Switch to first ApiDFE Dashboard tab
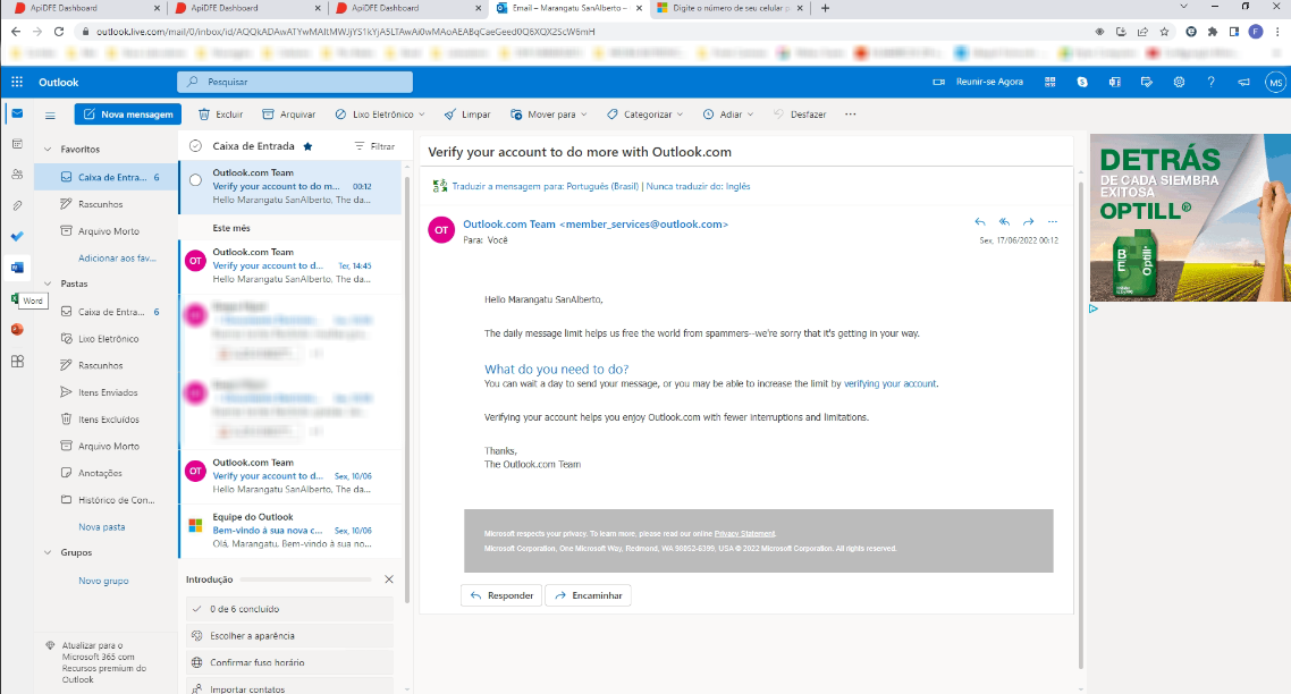Image resolution: width=1291 pixels, height=694 pixels. point(83,8)
